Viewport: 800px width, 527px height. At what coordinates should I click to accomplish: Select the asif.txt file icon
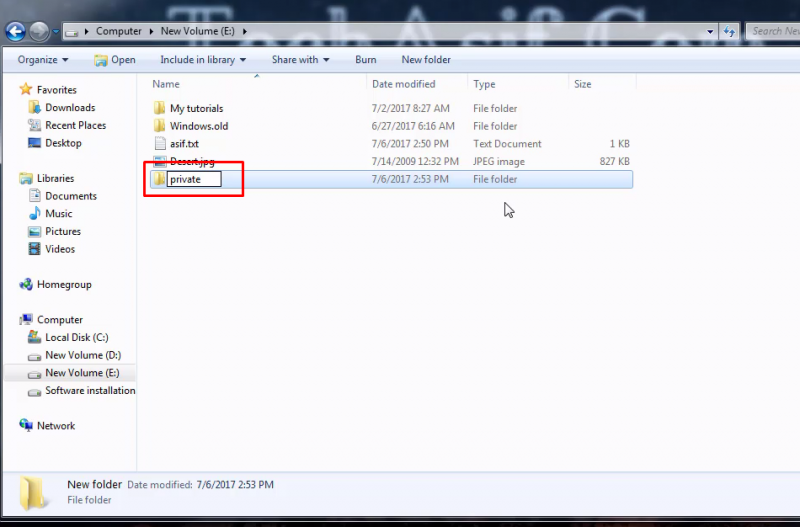160,143
